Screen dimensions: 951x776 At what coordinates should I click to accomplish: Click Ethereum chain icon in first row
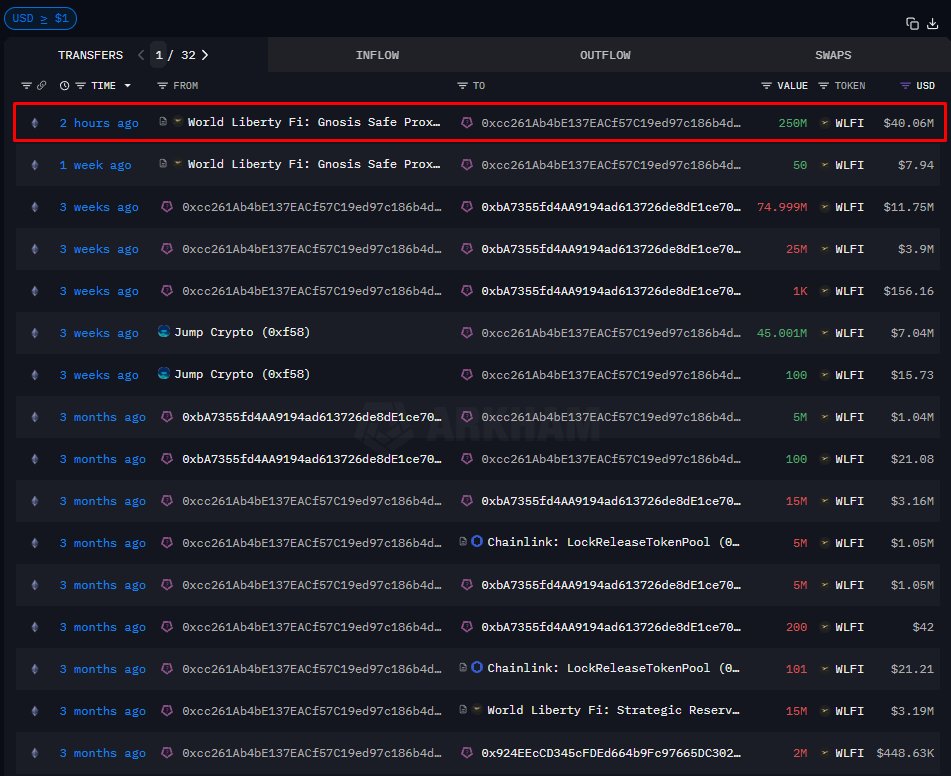point(36,123)
